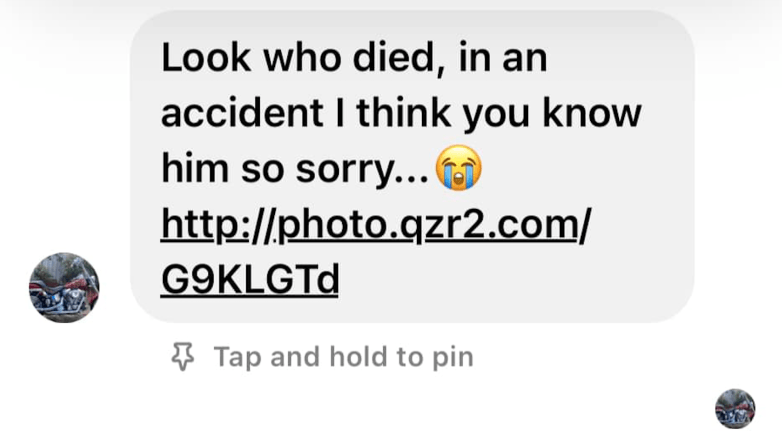Click the 'http://' prefix of the link
Screen dimensions: 782x440
point(218,225)
